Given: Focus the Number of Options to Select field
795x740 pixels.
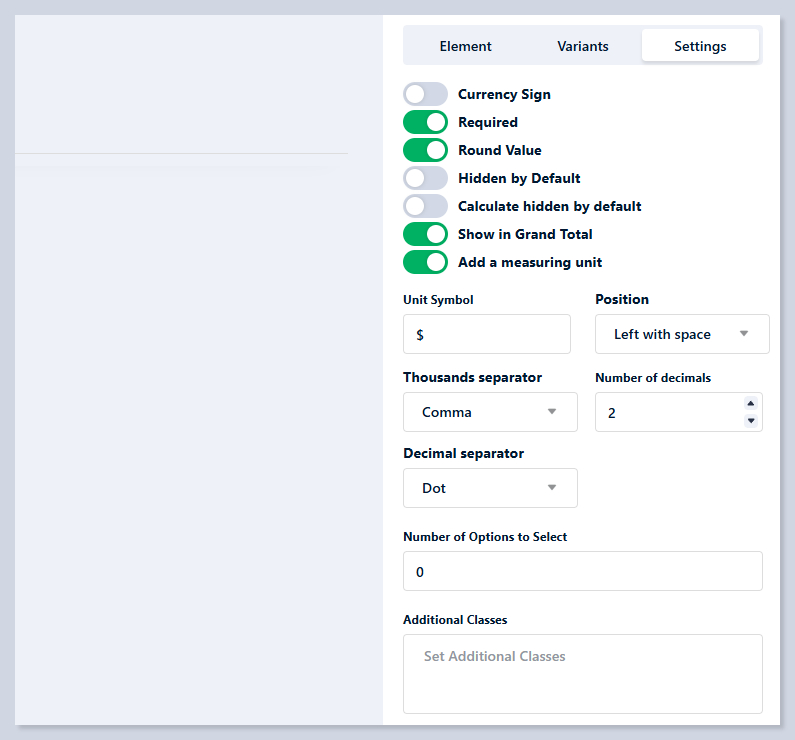Looking at the screenshot, I should 582,571.
